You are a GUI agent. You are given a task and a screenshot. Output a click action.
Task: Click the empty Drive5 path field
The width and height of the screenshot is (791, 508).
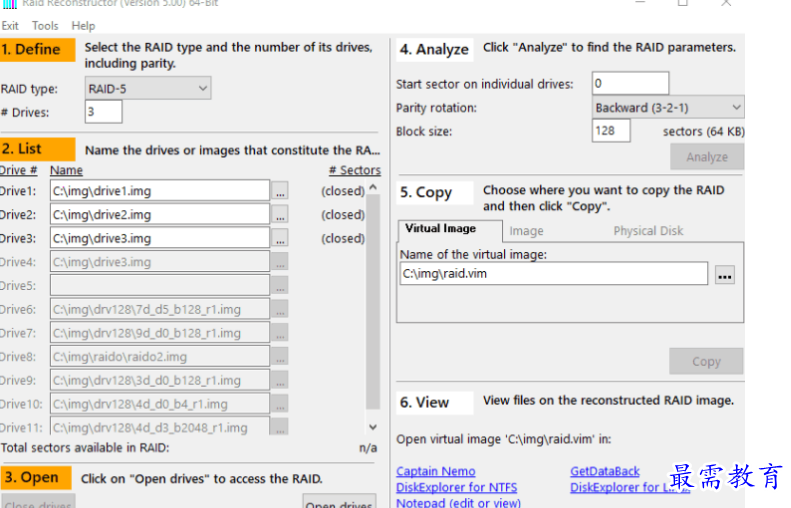click(x=160, y=286)
